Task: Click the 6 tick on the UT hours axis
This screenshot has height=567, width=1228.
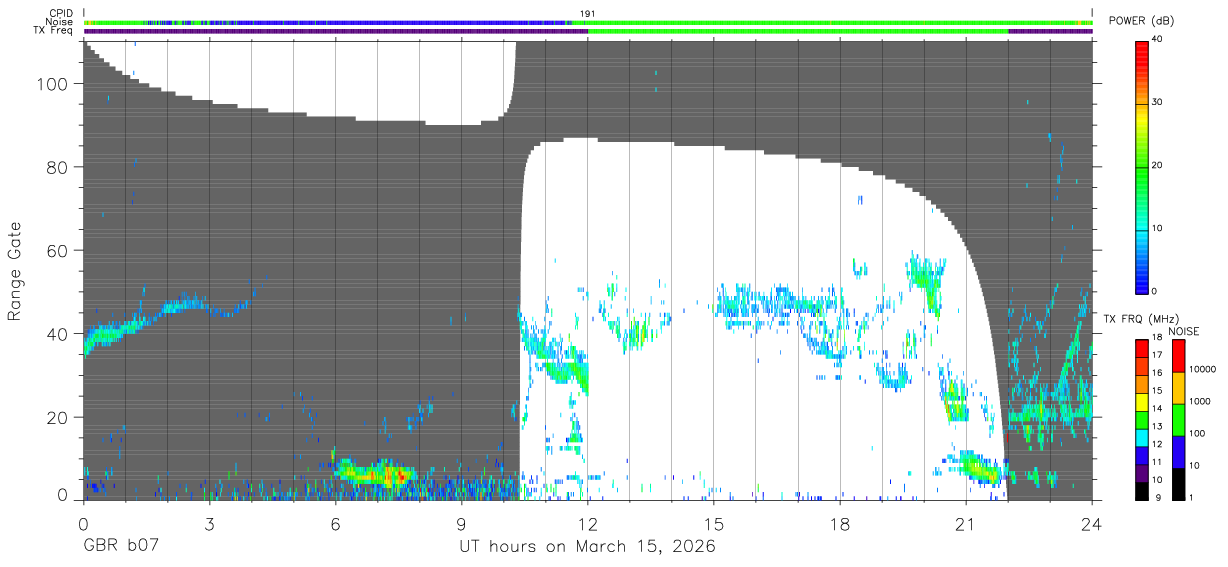Action: tap(335, 523)
